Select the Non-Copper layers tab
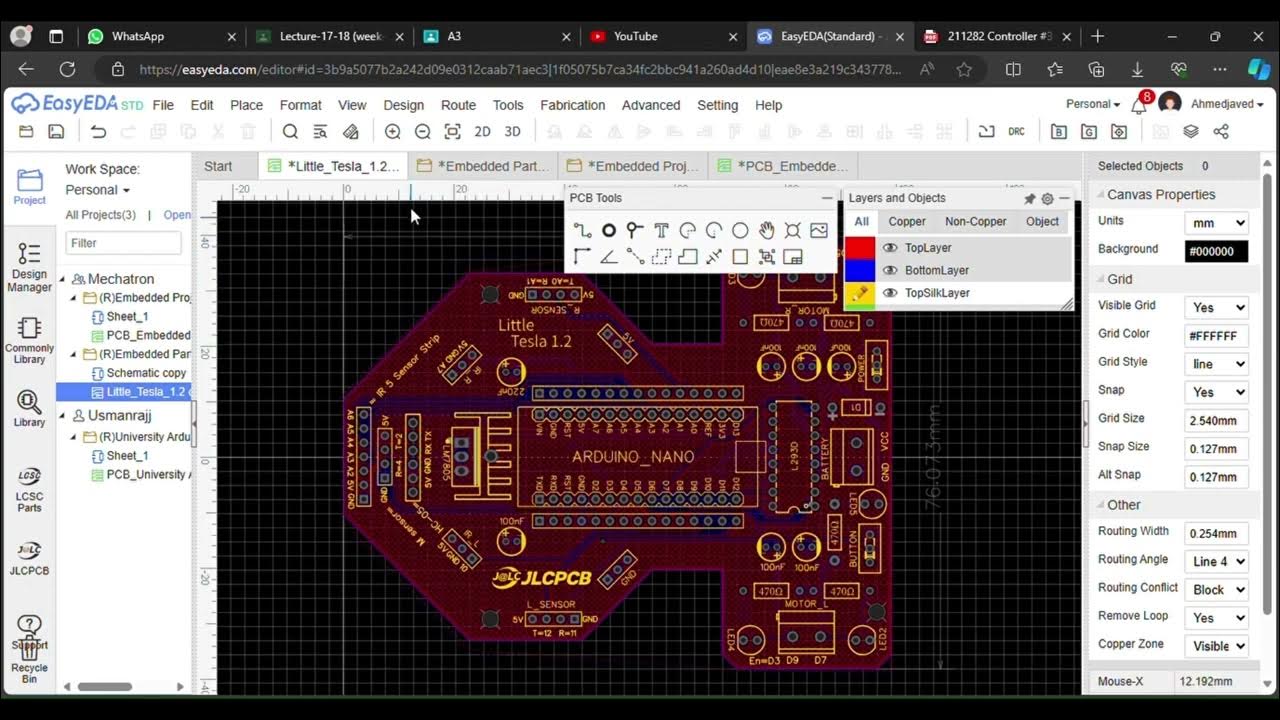1280x720 pixels. coord(976,222)
